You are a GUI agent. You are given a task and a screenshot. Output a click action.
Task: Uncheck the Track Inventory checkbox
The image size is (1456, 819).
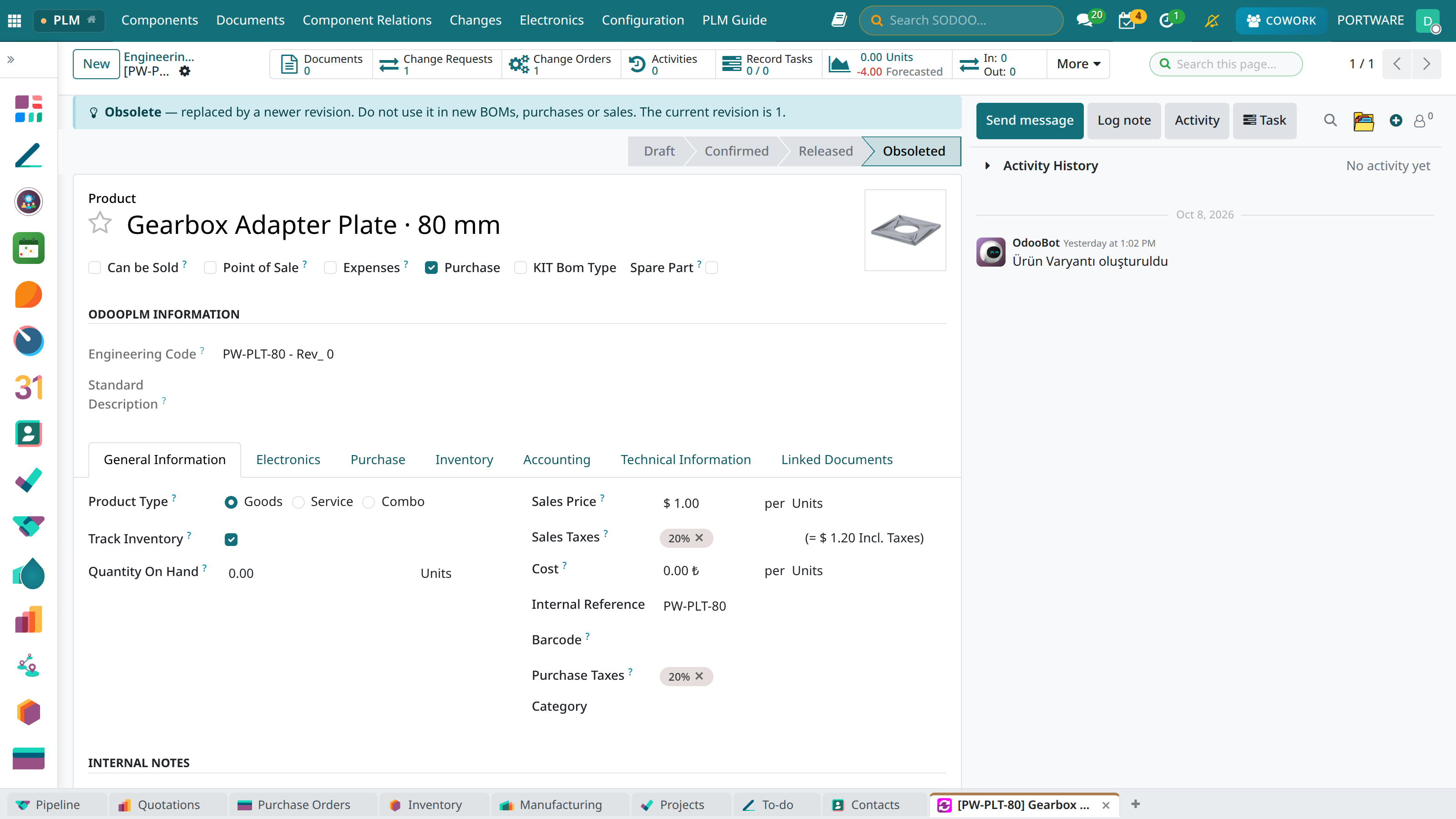coord(231,540)
